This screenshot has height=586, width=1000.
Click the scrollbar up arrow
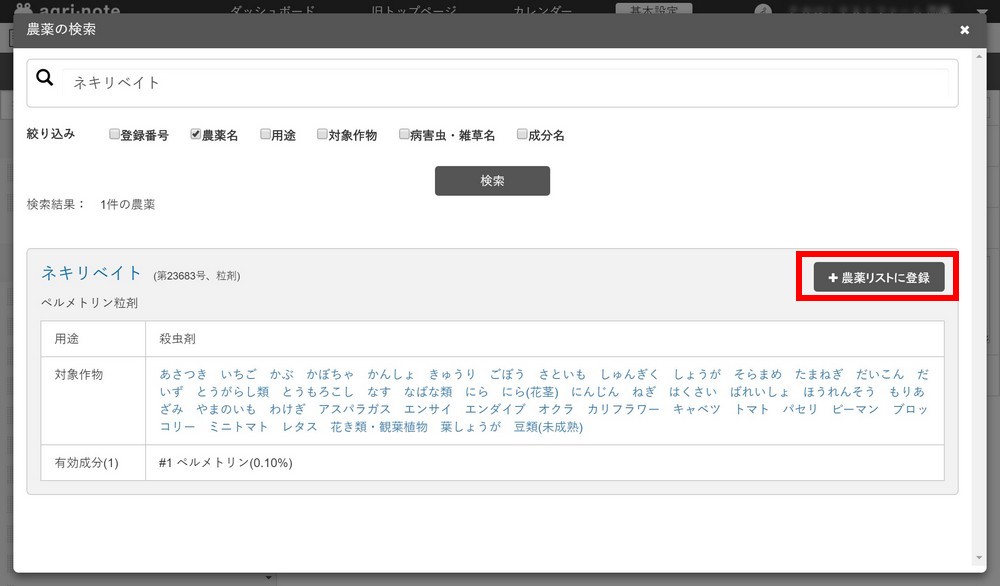pyautogui.click(x=978, y=58)
